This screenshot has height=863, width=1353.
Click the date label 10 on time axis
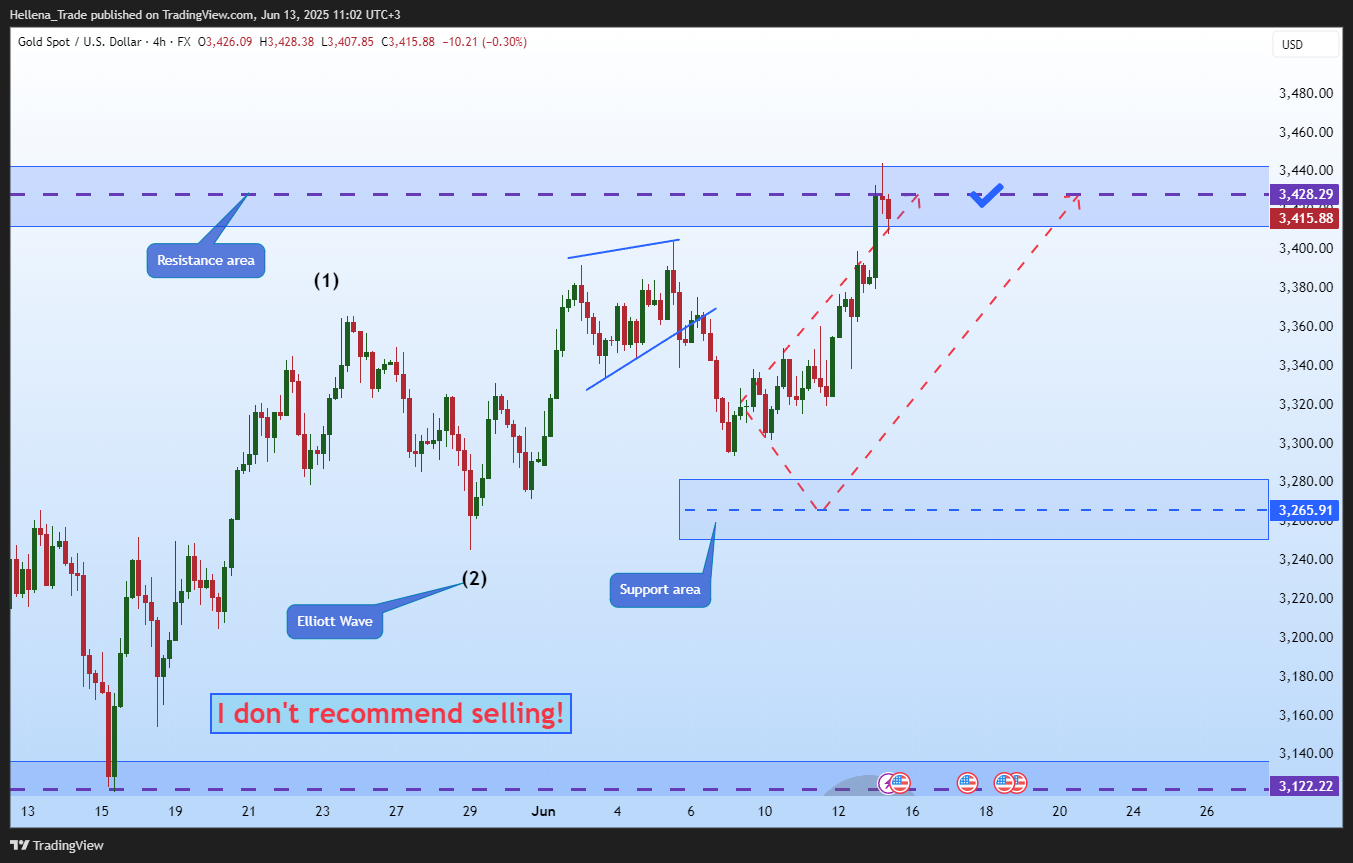pos(765,811)
